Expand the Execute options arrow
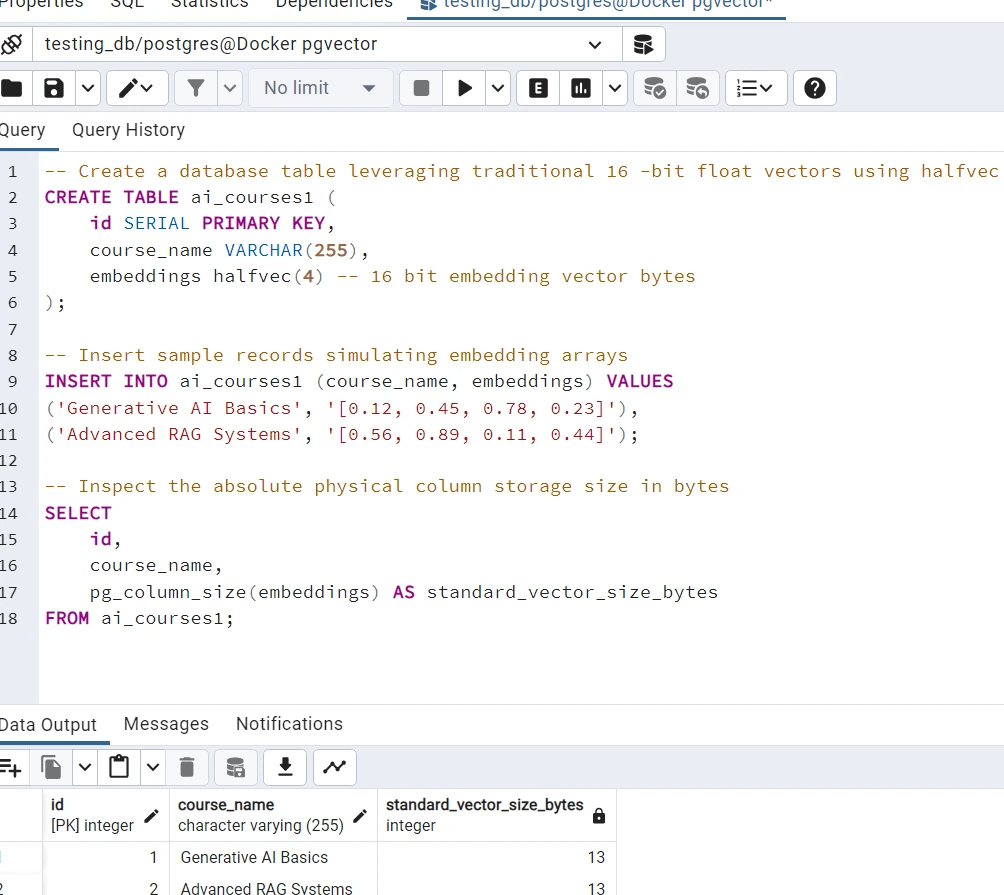Image resolution: width=1004 pixels, height=895 pixels. click(498, 88)
